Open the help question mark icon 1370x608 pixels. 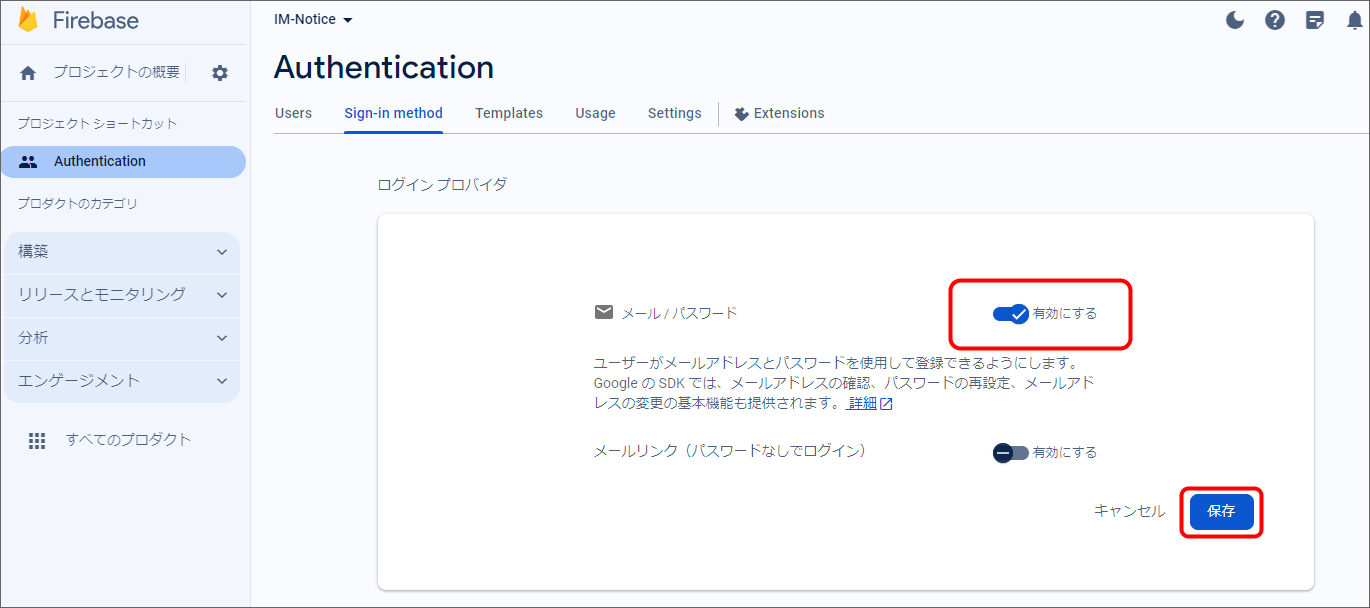click(x=1274, y=20)
